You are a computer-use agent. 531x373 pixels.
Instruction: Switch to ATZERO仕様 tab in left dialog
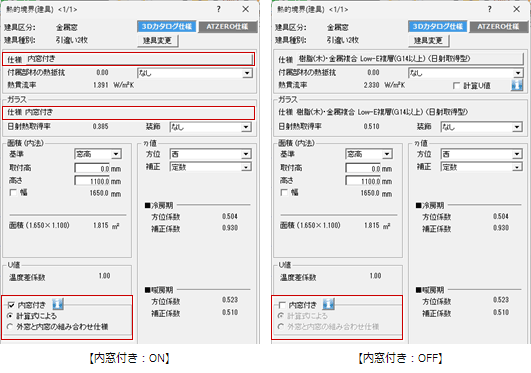(228, 26)
